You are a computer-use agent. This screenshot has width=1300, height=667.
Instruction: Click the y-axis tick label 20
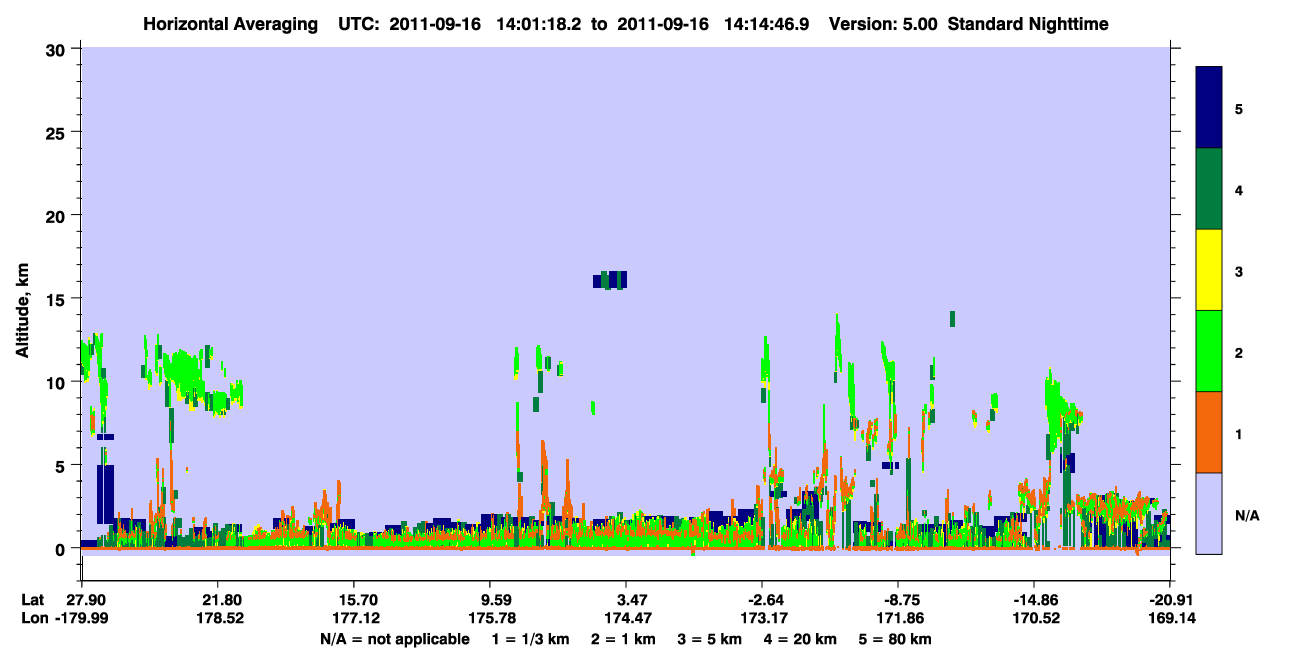tap(58, 216)
